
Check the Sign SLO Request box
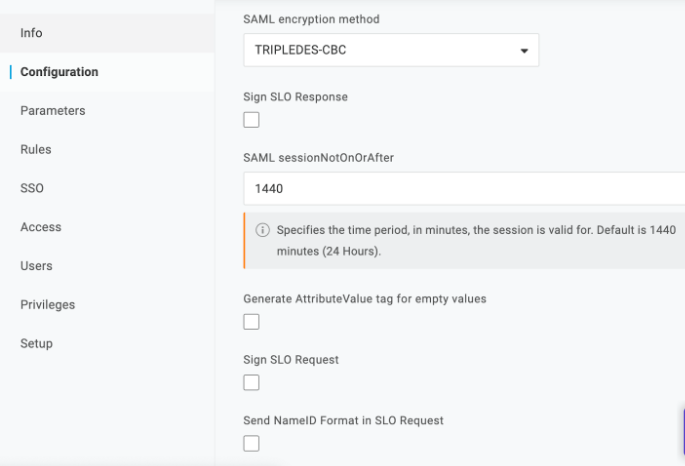[251, 383]
